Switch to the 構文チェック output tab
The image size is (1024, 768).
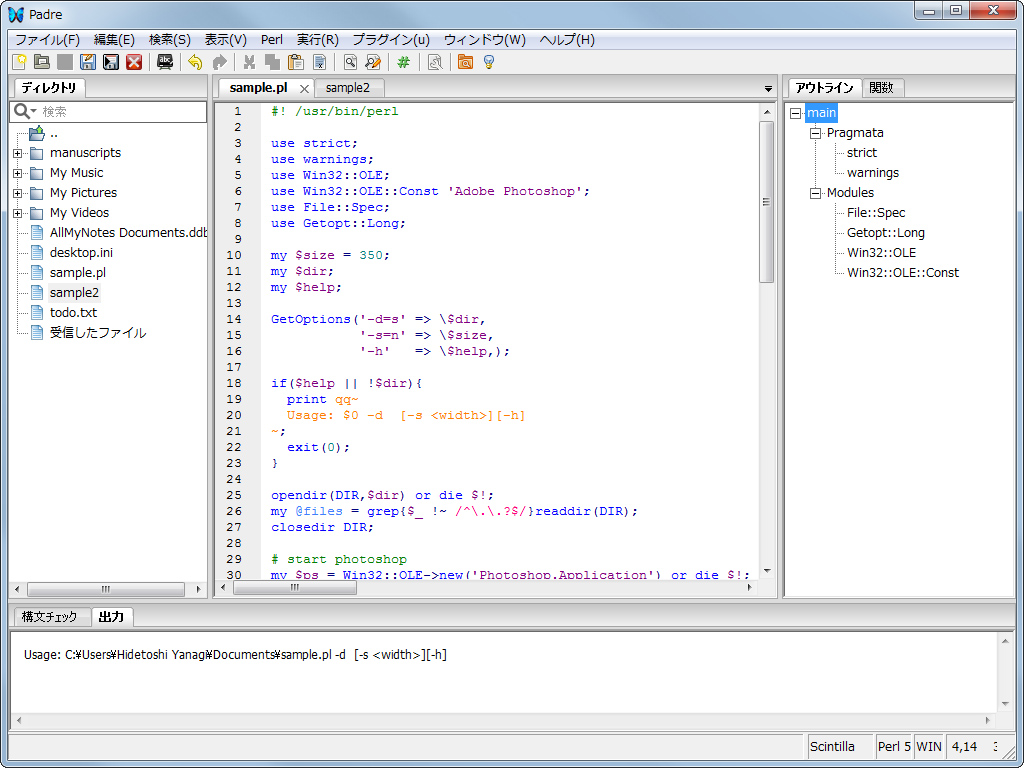47,617
